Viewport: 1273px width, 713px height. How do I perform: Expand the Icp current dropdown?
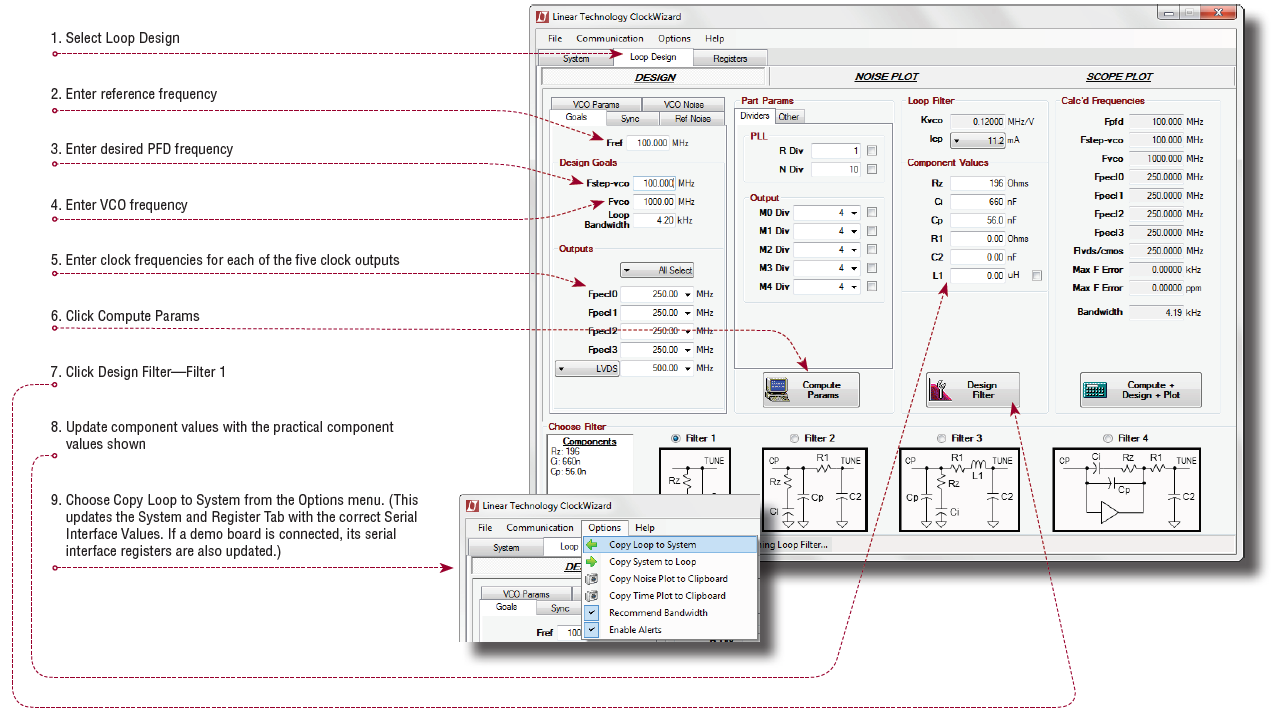coord(957,141)
